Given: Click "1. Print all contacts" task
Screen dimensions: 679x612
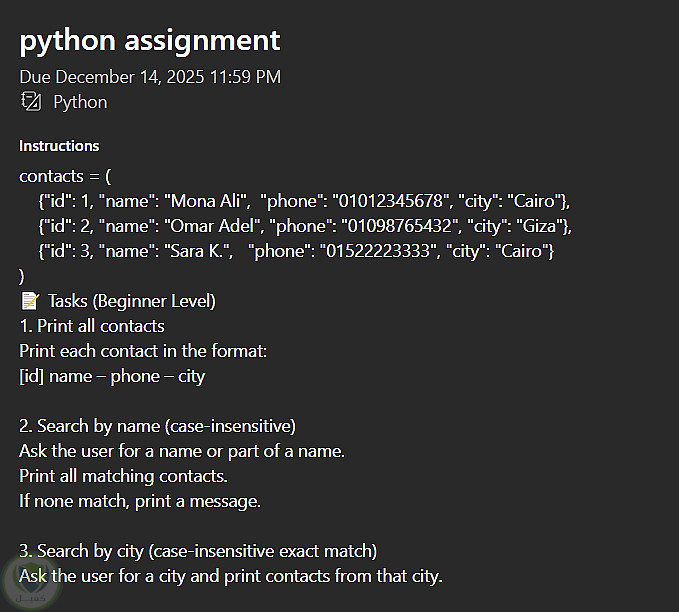Looking at the screenshot, I should click(92, 326).
